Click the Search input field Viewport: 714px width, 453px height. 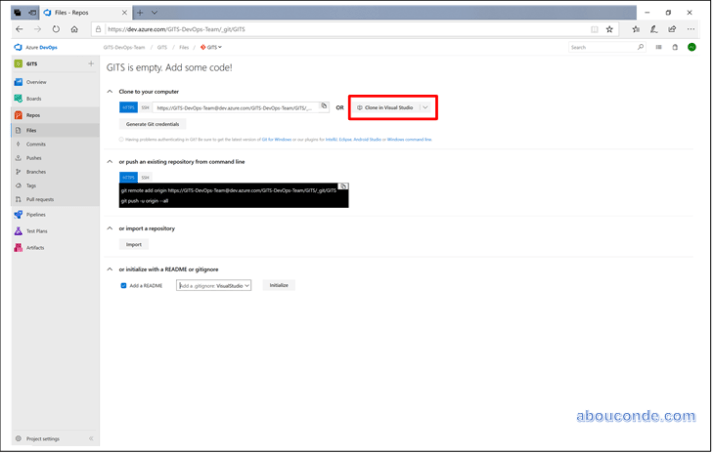coord(601,47)
